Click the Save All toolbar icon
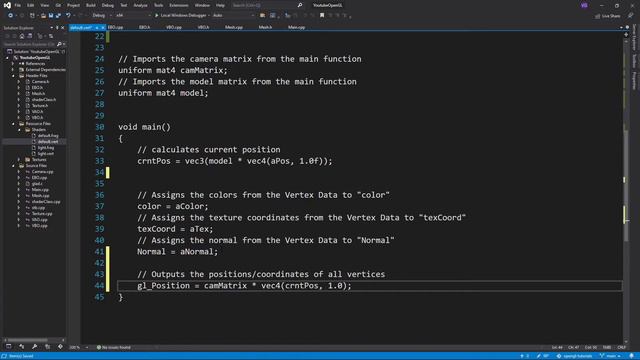The image size is (640, 360). tap(58, 16)
